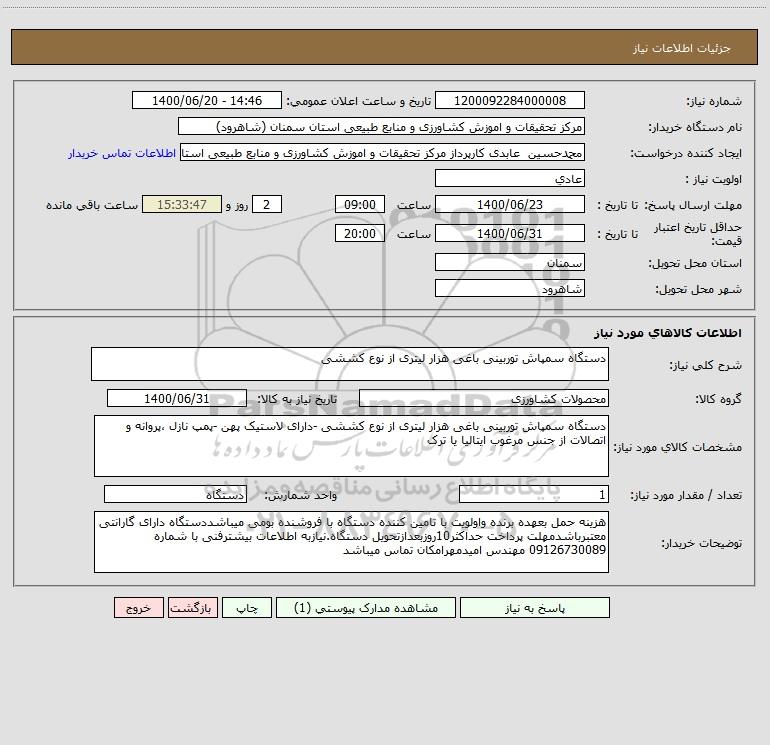Click the 'واحد شمارش:' label
This screenshot has height=745, width=770.
pyautogui.click(x=301, y=496)
